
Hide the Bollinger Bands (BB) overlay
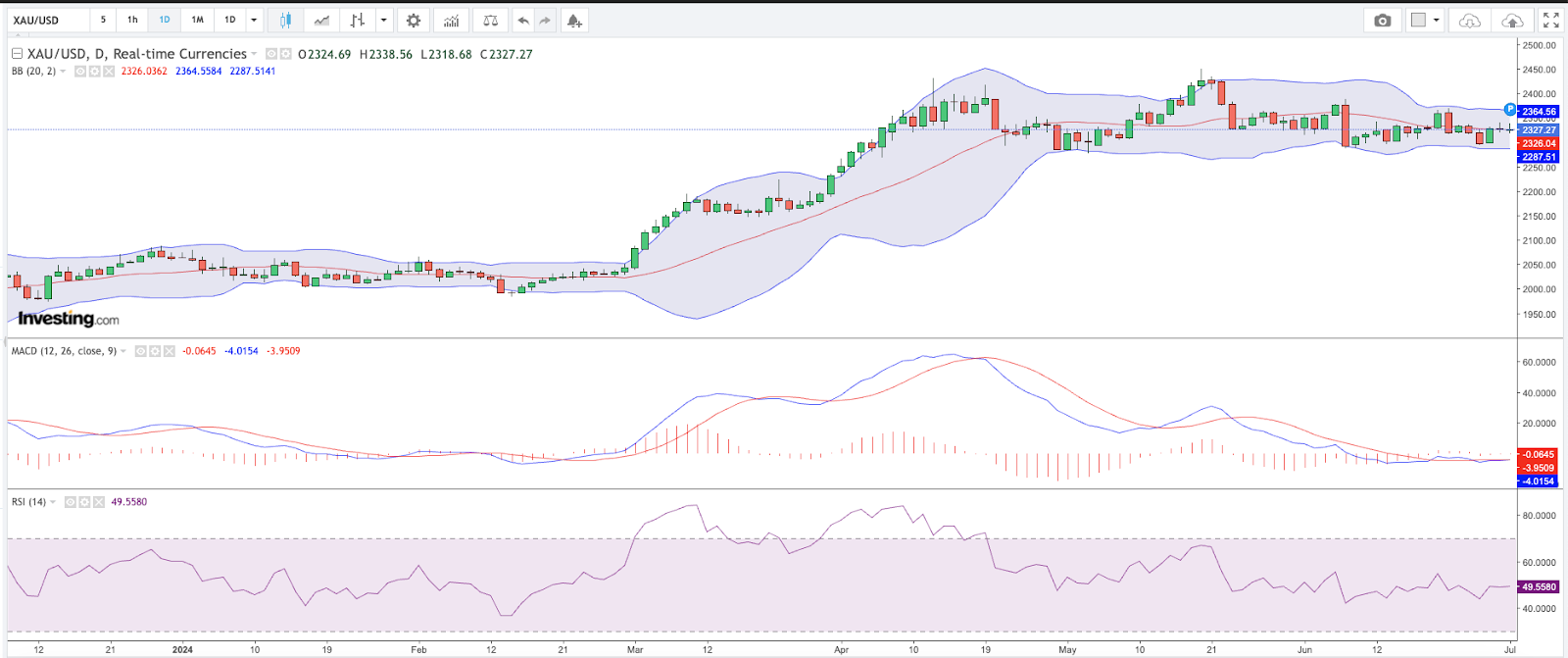coord(81,72)
